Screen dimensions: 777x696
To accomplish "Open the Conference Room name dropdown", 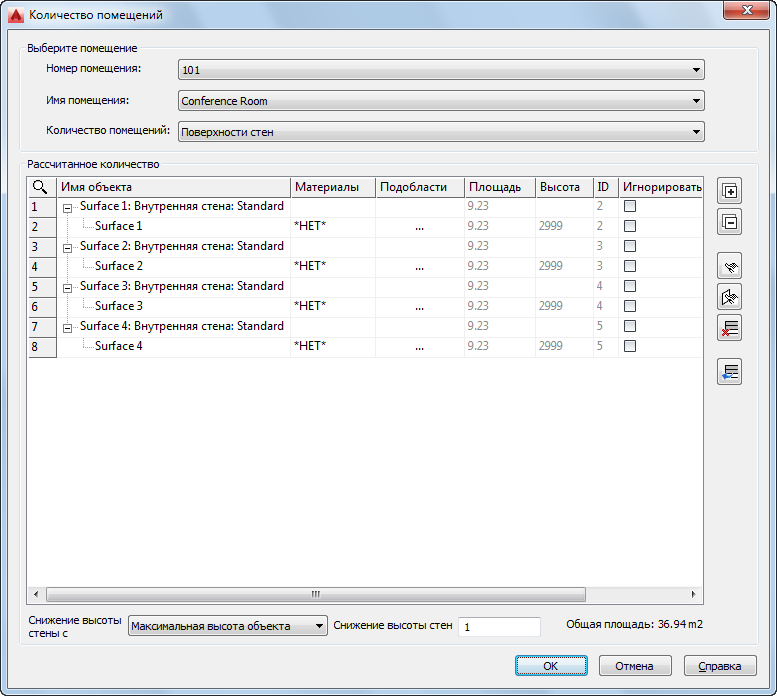I will point(441,101).
